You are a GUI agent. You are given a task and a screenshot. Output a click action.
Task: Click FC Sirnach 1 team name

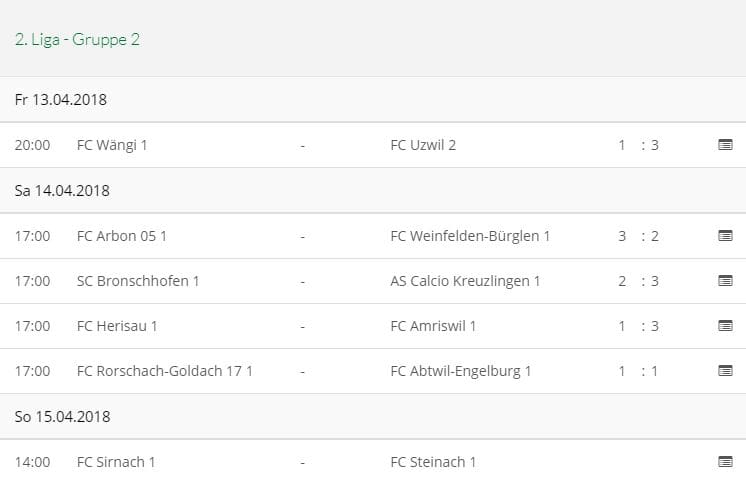tap(116, 462)
